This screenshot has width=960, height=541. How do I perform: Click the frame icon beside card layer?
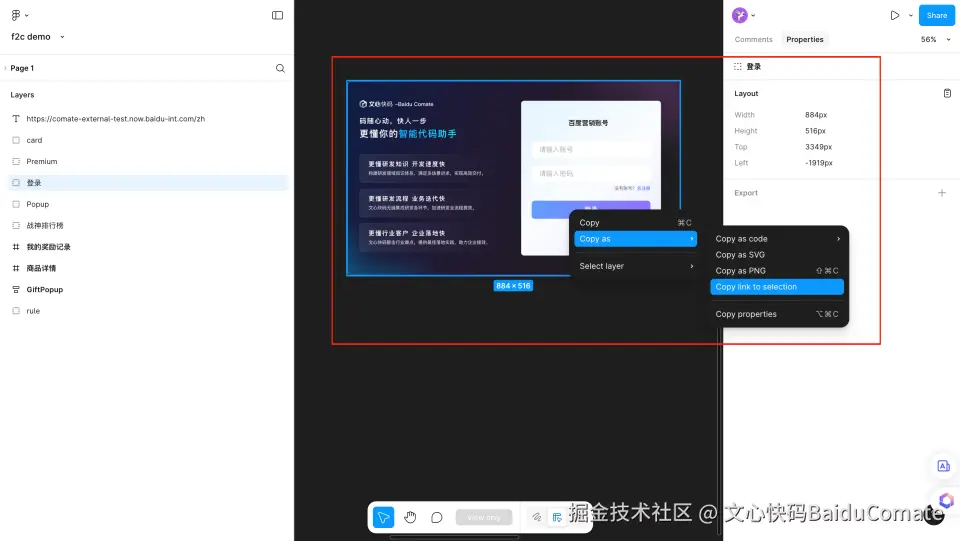16,140
